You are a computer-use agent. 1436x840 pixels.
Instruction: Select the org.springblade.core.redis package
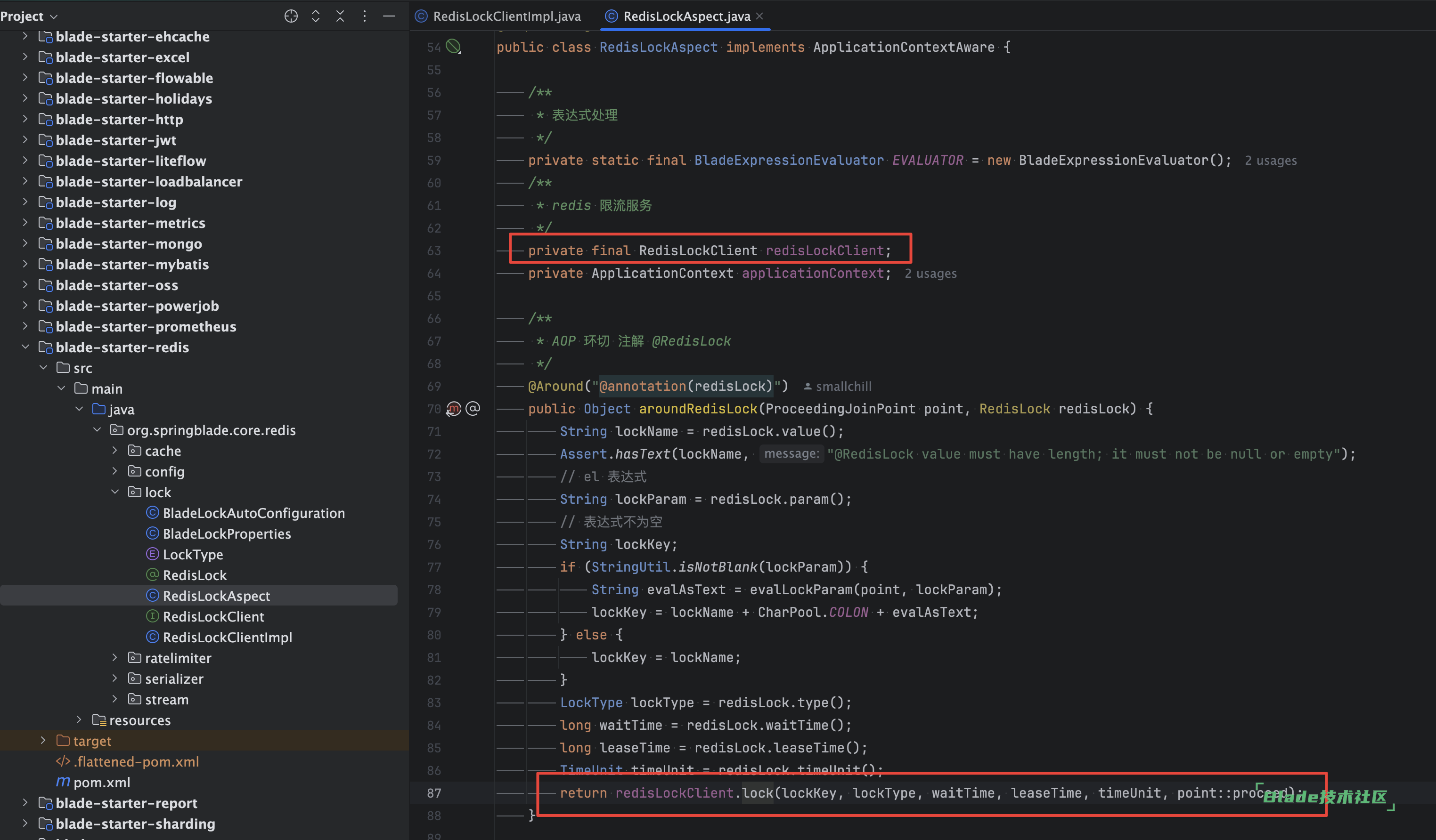click(211, 430)
